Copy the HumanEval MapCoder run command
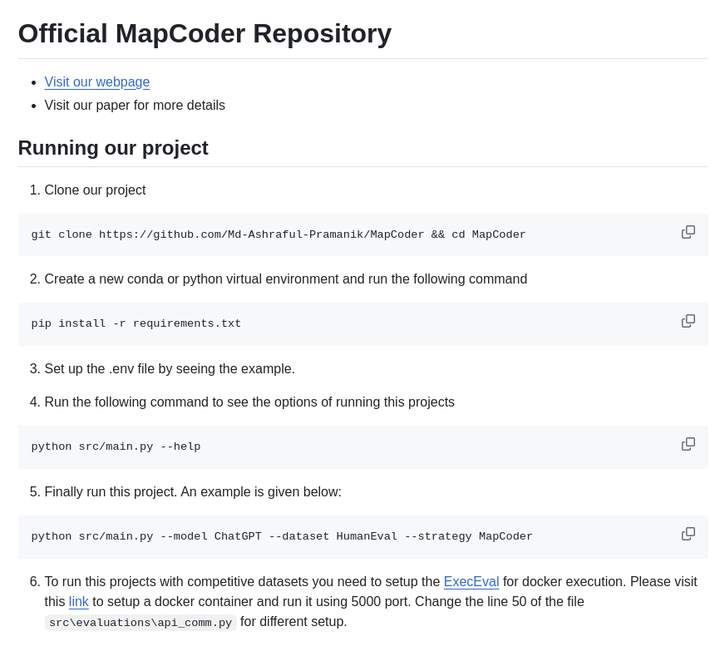 pyautogui.click(x=688, y=534)
